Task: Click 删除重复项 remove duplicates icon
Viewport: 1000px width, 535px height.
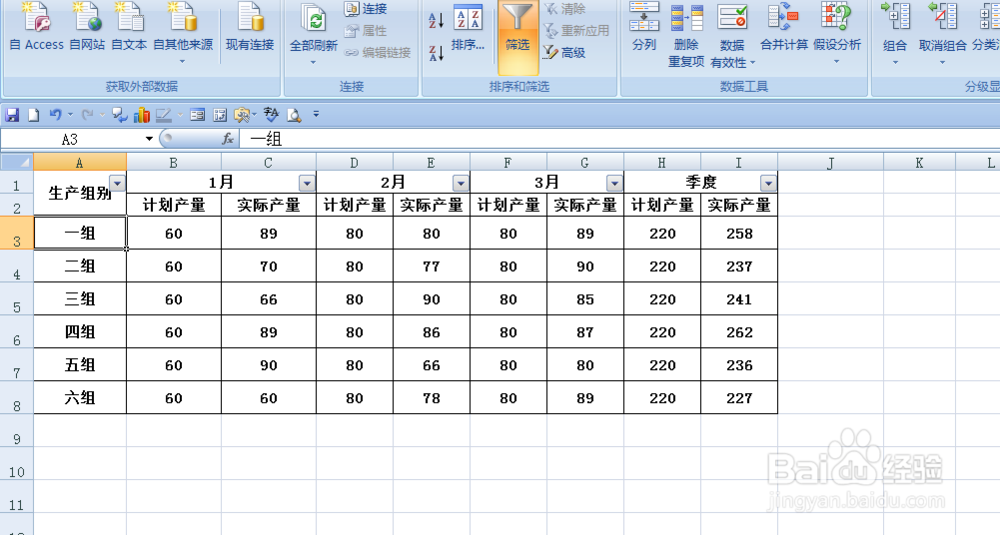Action: coord(686,34)
